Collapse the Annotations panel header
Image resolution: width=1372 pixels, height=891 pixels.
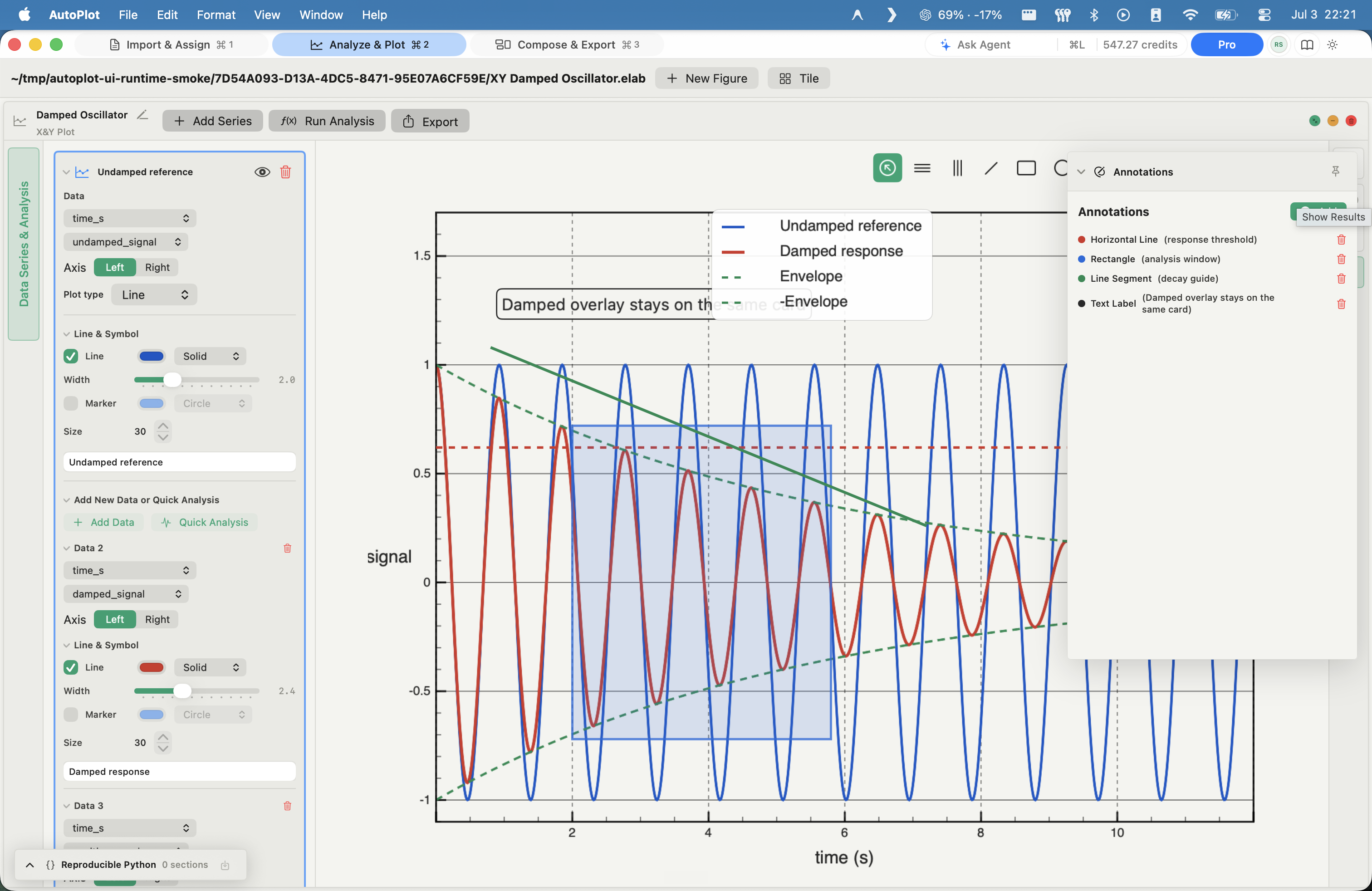[x=1082, y=172]
